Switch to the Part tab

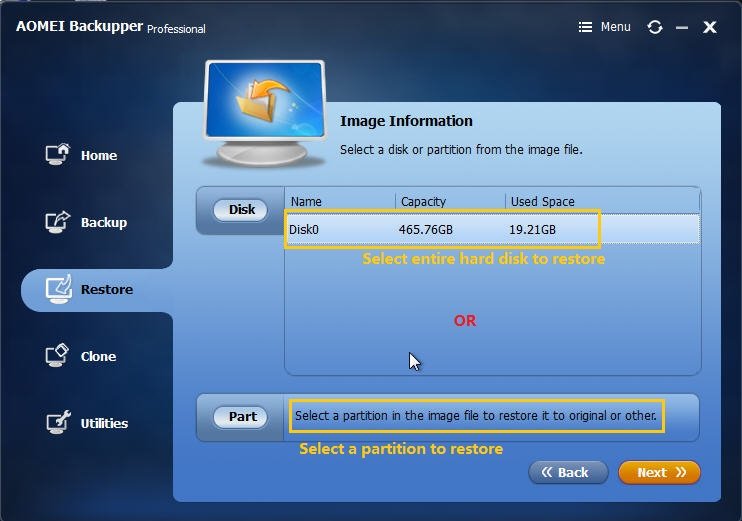point(242,417)
